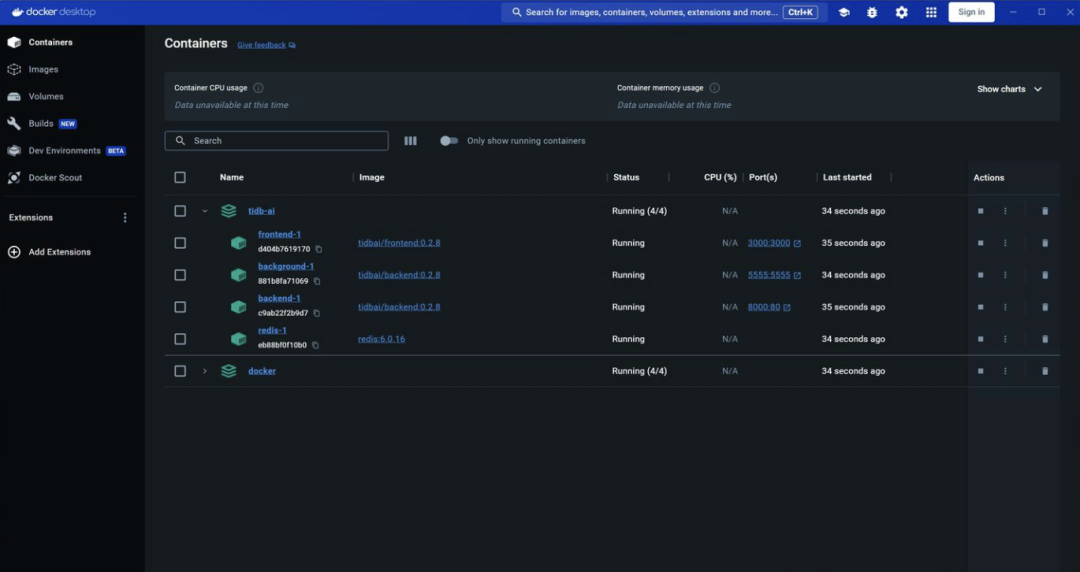Screen dimensions: 1080x572
Task: Open image link tidbai/frontend:0.2.8
Action: click(399, 243)
